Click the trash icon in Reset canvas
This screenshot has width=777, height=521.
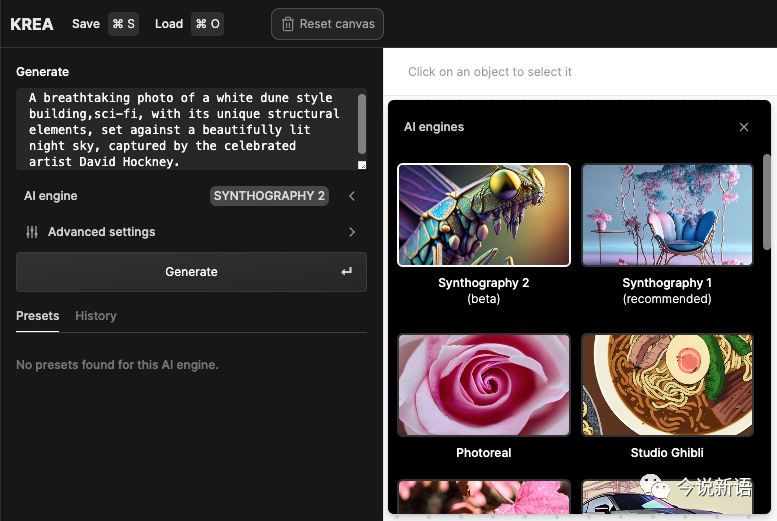point(288,24)
